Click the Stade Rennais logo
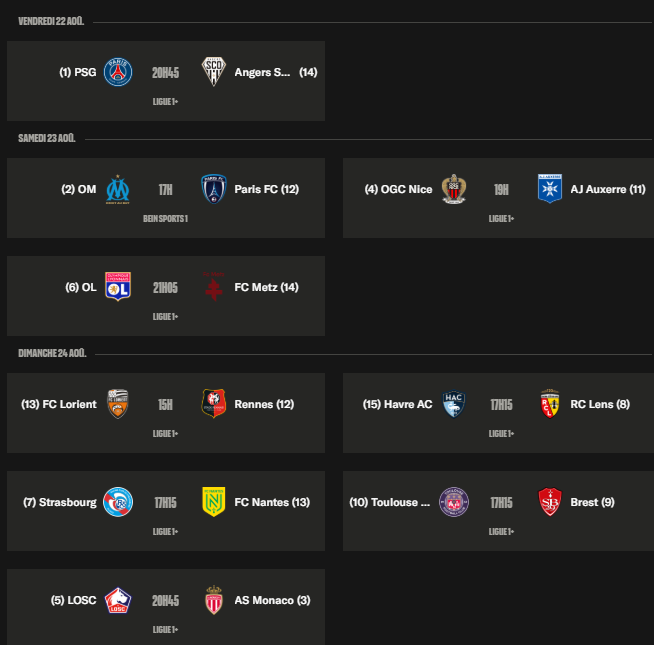This screenshot has height=645, width=654. point(214,404)
